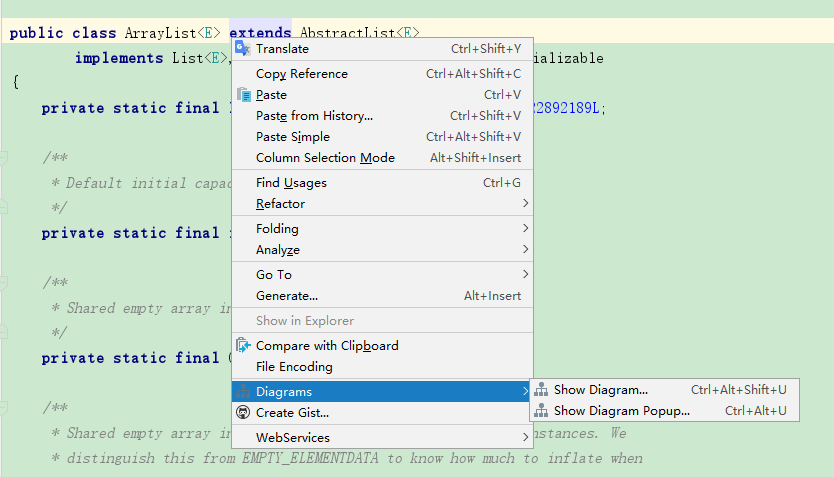
Task: Click the Diagrams submenu arrow
Action: pyautogui.click(x=525, y=391)
